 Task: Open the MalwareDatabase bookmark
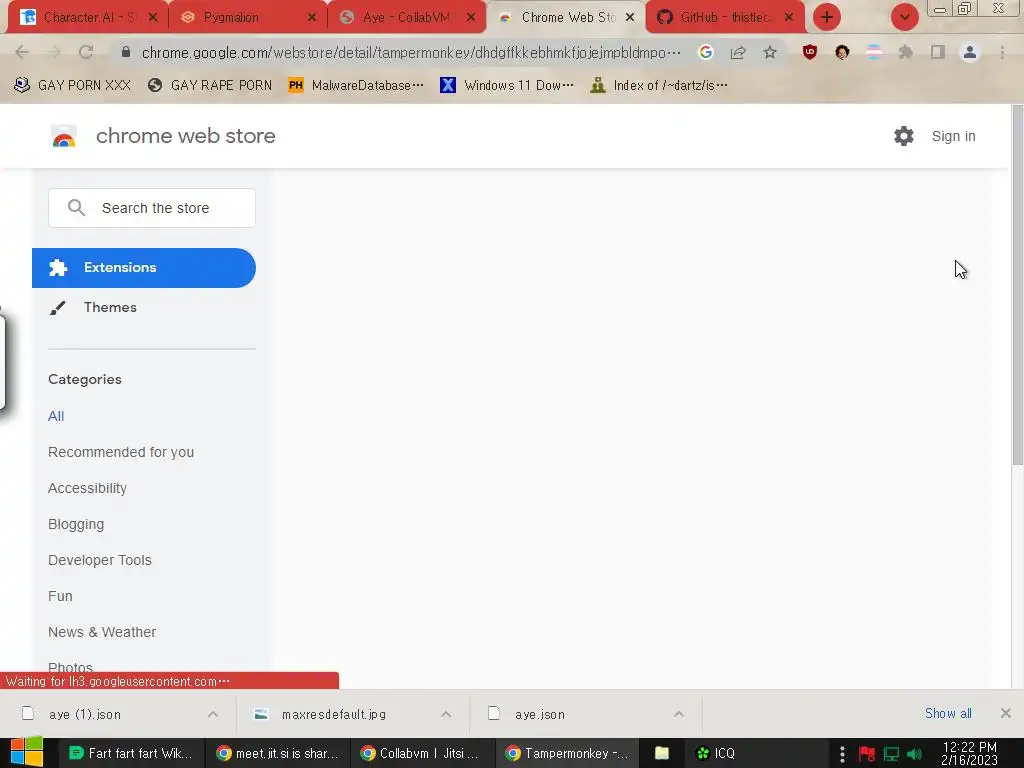point(356,85)
